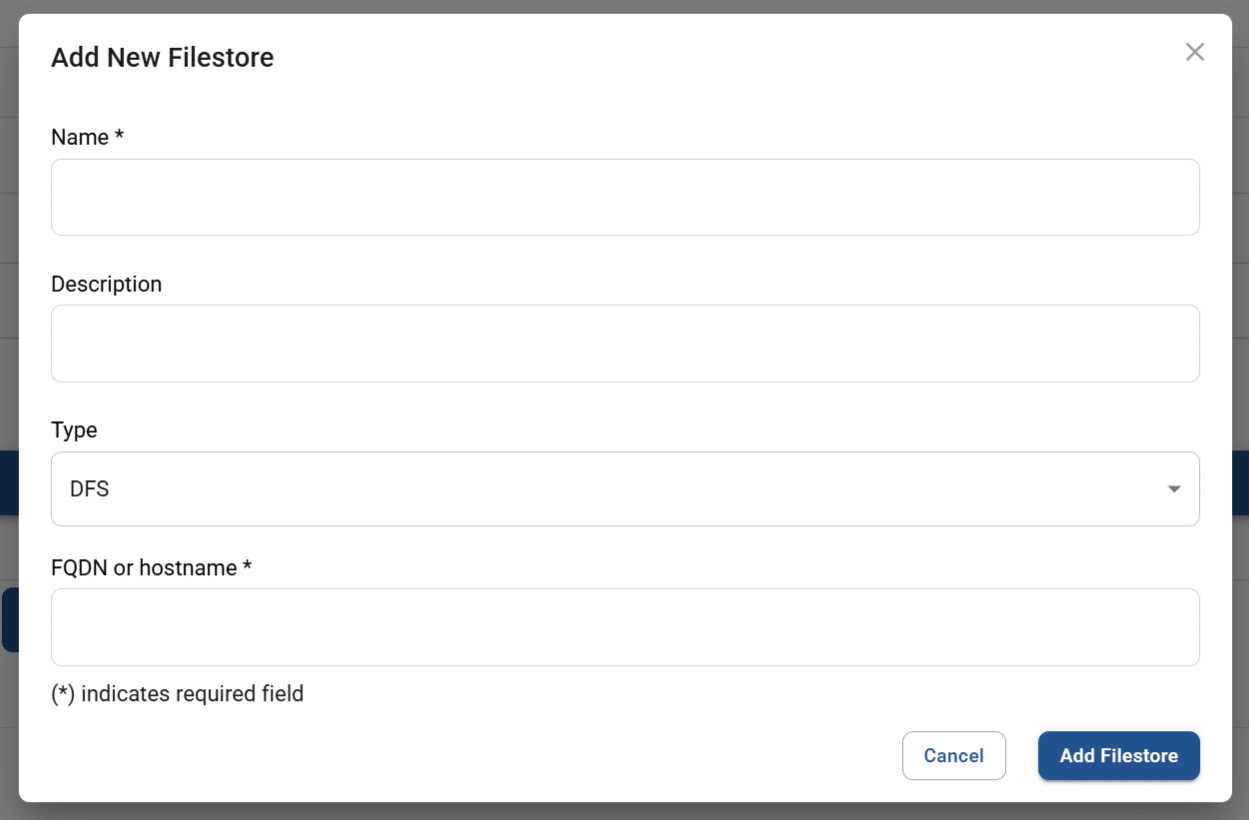Select the close icon of Add New Filestore dialog
Image resolution: width=1249 pixels, height=820 pixels.
pyautogui.click(x=1194, y=51)
